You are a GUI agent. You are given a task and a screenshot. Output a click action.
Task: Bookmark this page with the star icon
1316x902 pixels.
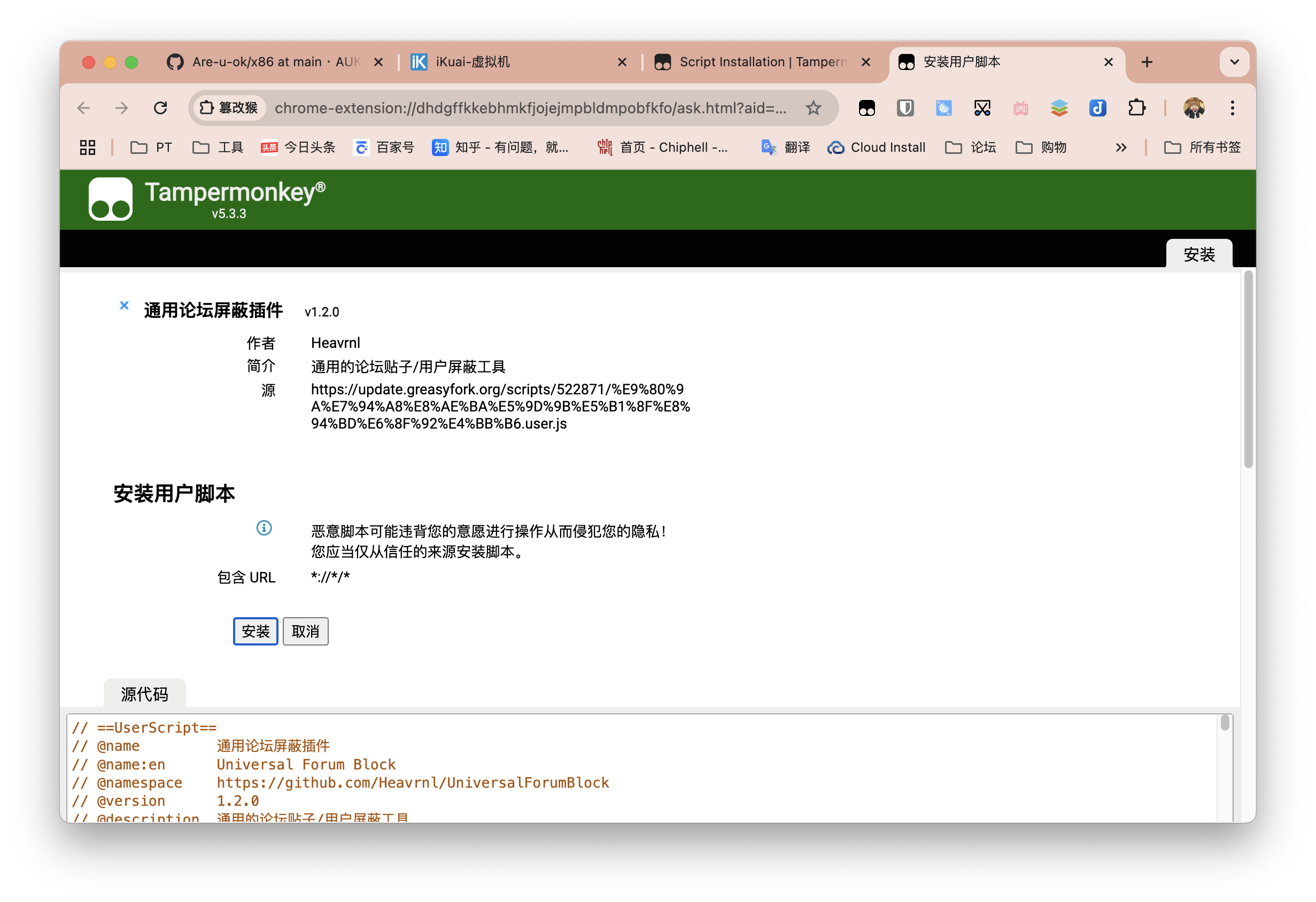[813, 107]
